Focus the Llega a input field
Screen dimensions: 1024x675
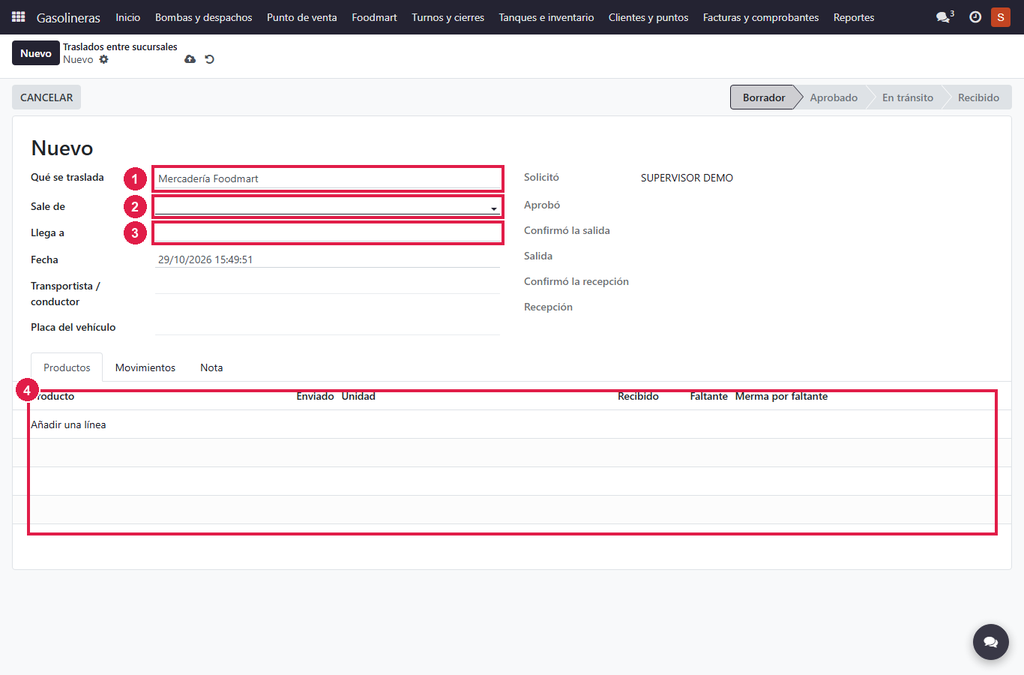click(328, 233)
